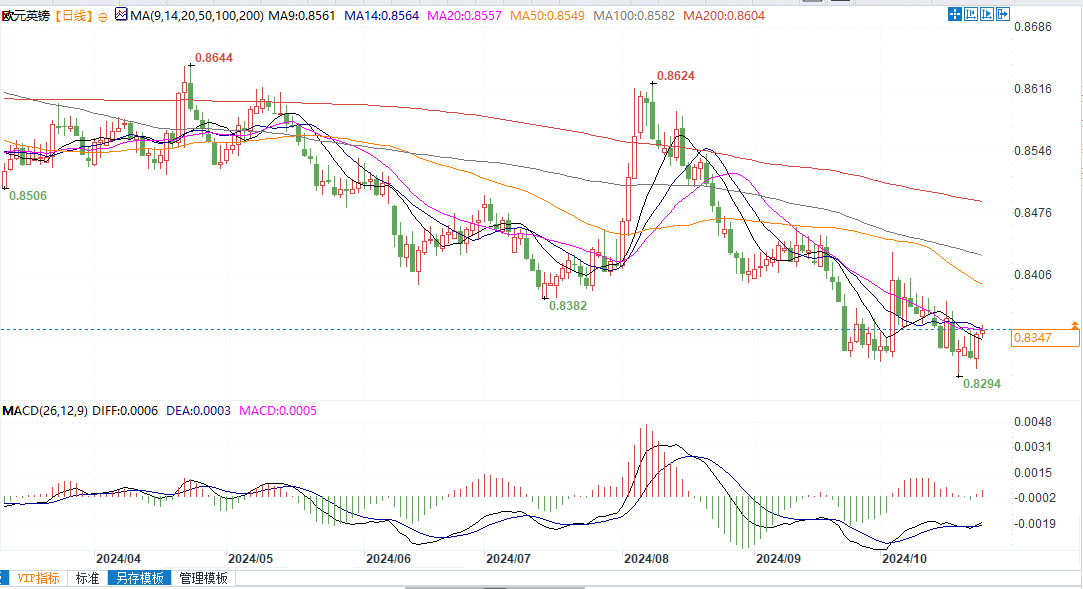Switch to the VIP指标 tab
1083x589 pixels.
point(38,578)
